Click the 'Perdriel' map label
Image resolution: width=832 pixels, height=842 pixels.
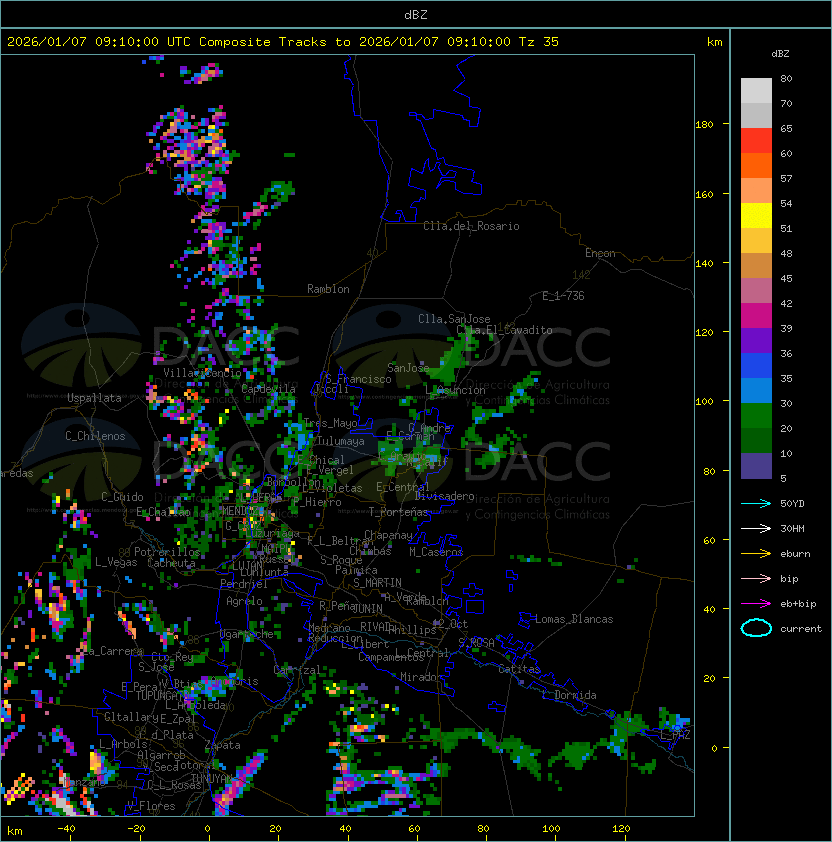pyautogui.click(x=244, y=583)
